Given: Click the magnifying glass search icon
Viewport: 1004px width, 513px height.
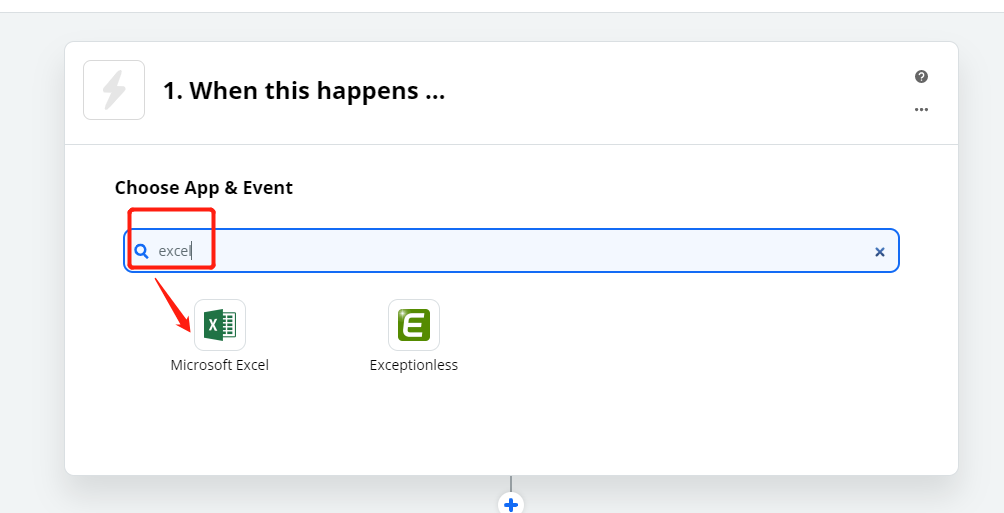Looking at the screenshot, I should pyautogui.click(x=142, y=251).
